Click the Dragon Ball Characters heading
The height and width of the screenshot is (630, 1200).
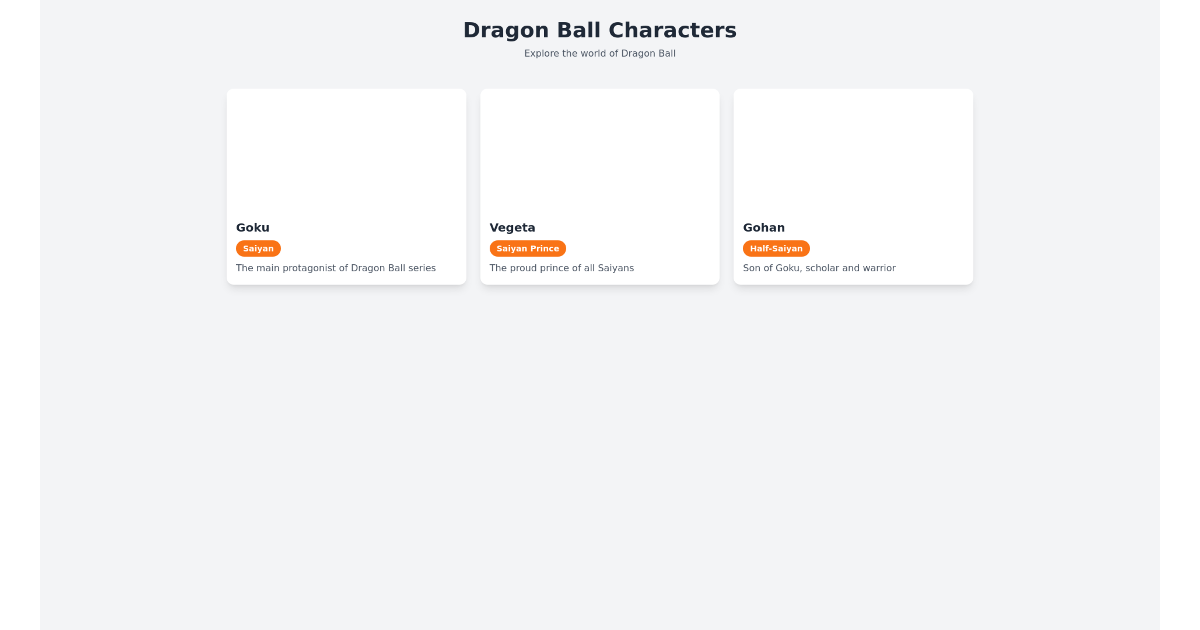coord(599,30)
